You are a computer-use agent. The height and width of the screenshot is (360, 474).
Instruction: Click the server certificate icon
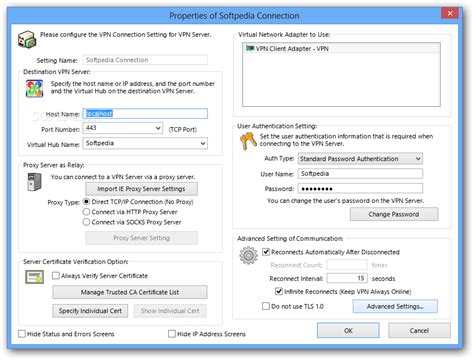[x=34, y=277]
